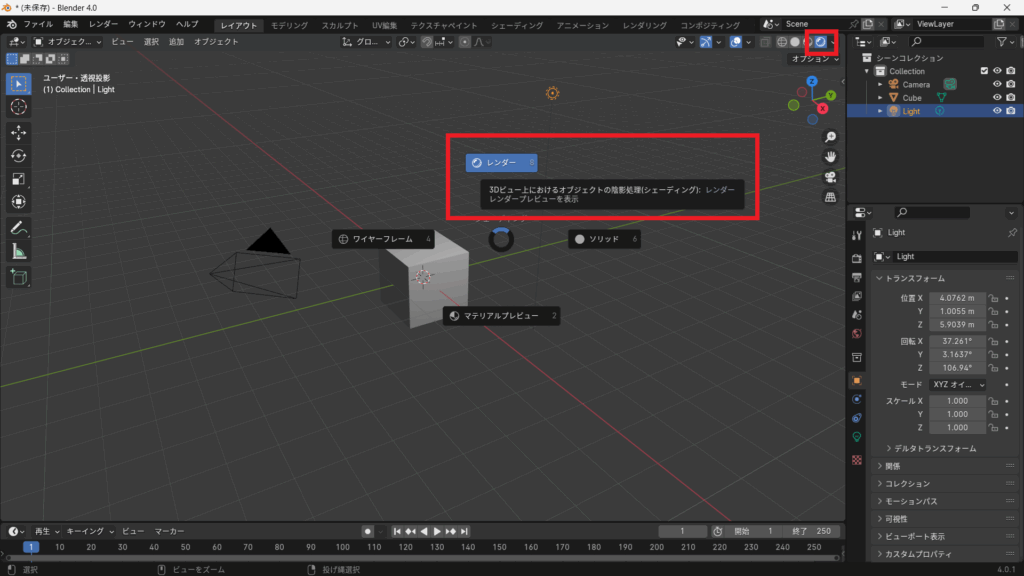1024x576 pixels.
Task: Disable Cube in renders camera icon
Action: tap(1011, 97)
